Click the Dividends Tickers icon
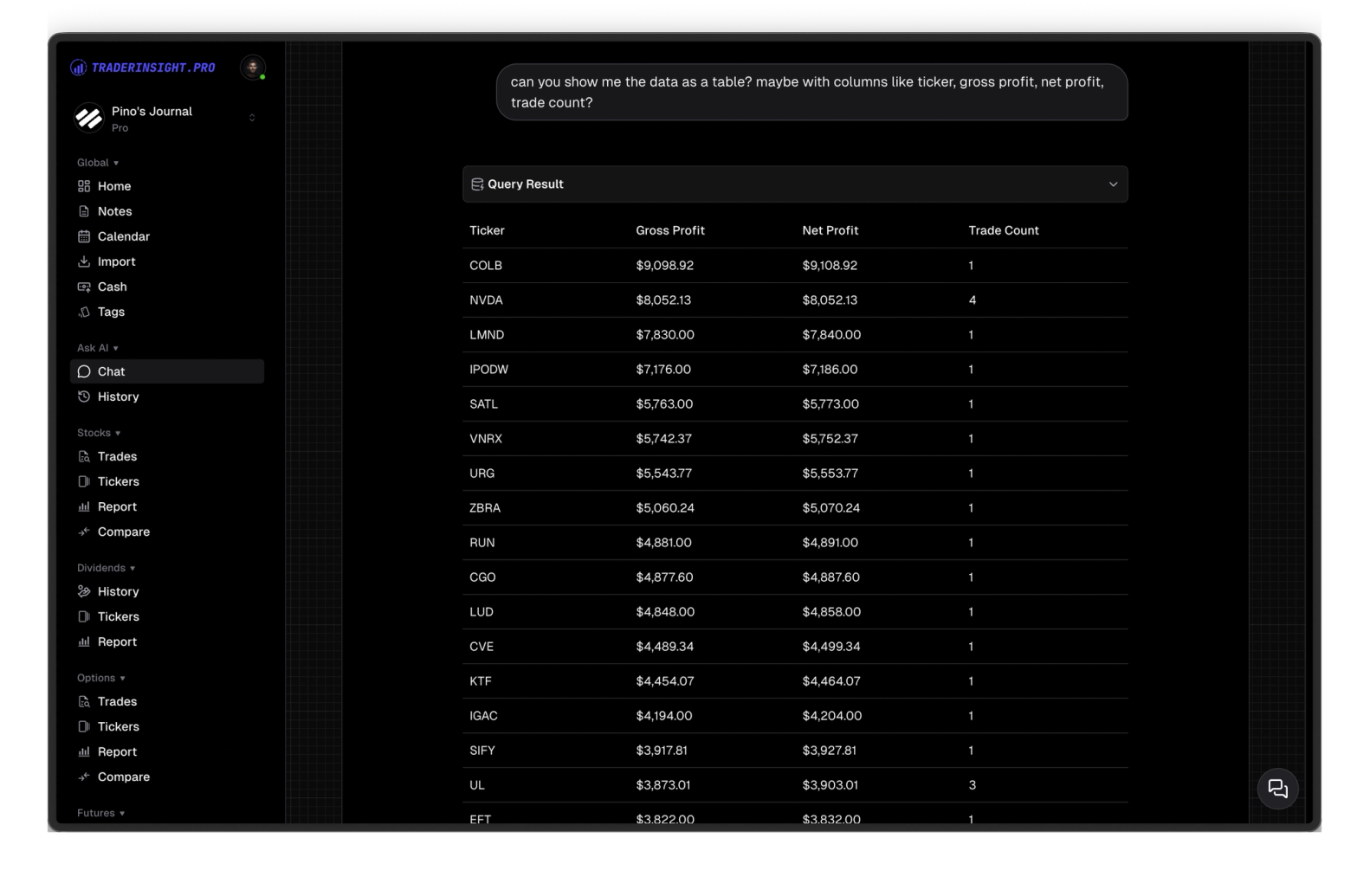This screenshot has width=1370, height=896. (84, 616)
